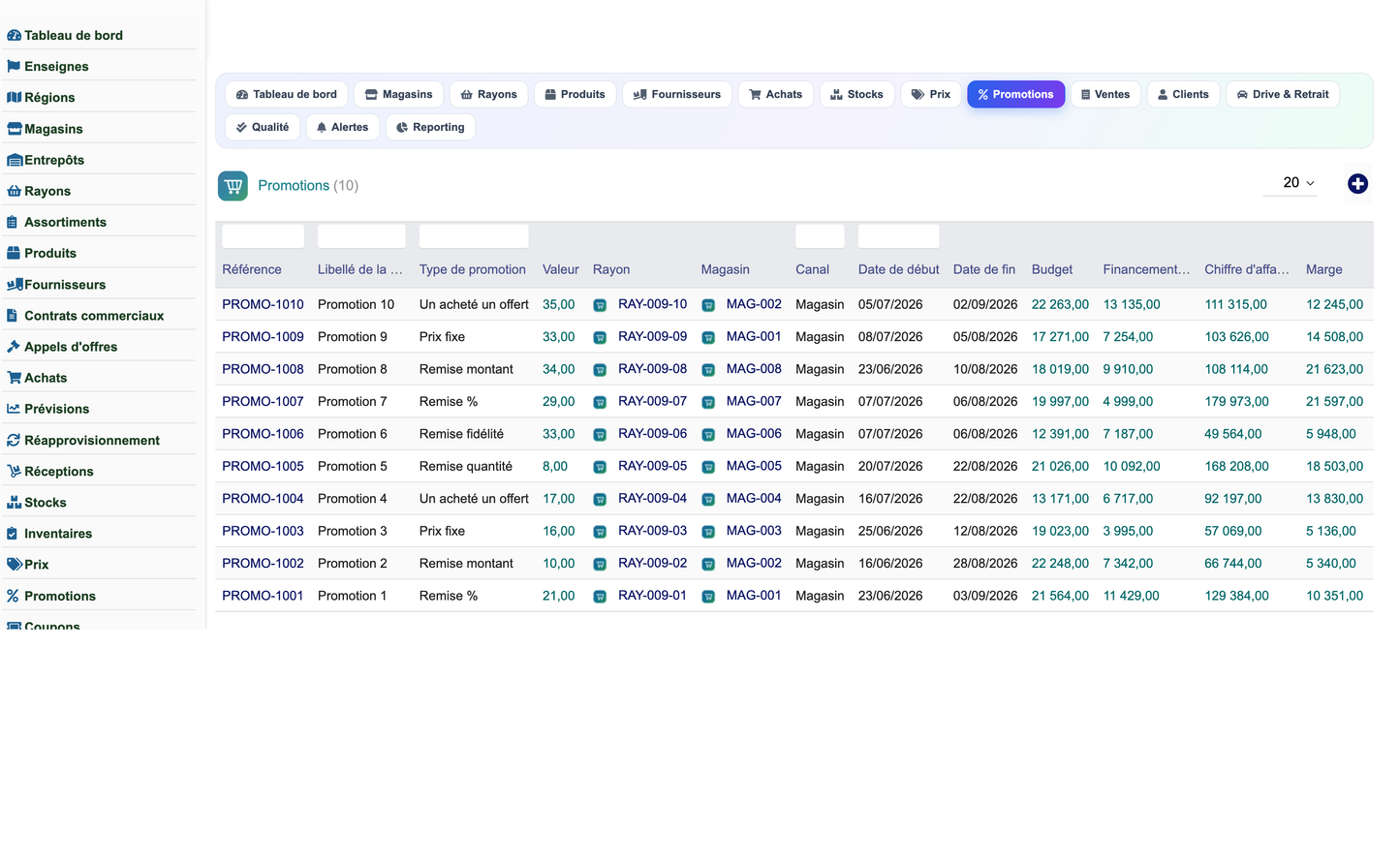The width and height of the screenshot is (1400, 866).
Task: Open the Prix top tab
Action: tap(931, 94)
